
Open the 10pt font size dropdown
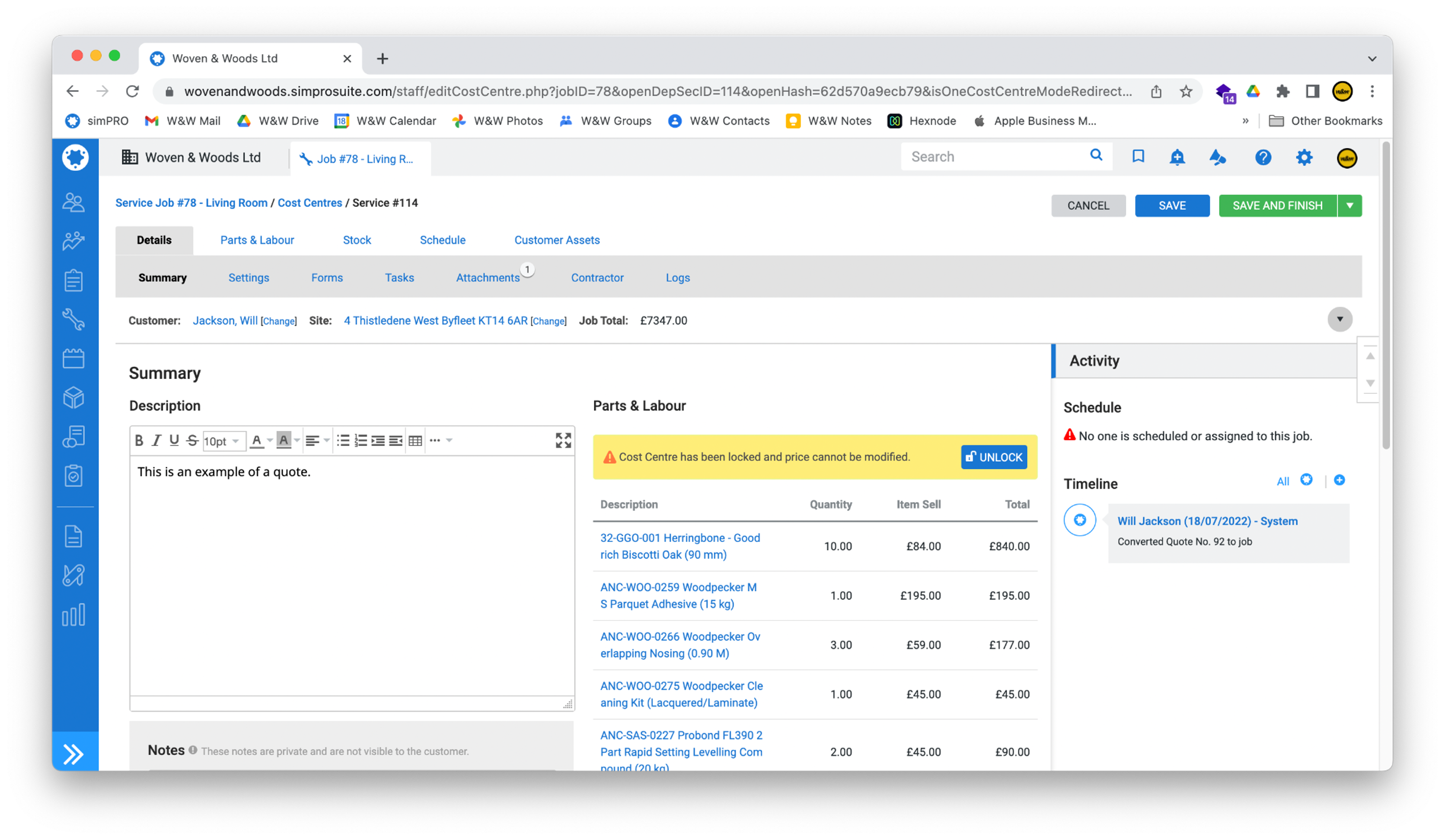[x=223, y=441]
